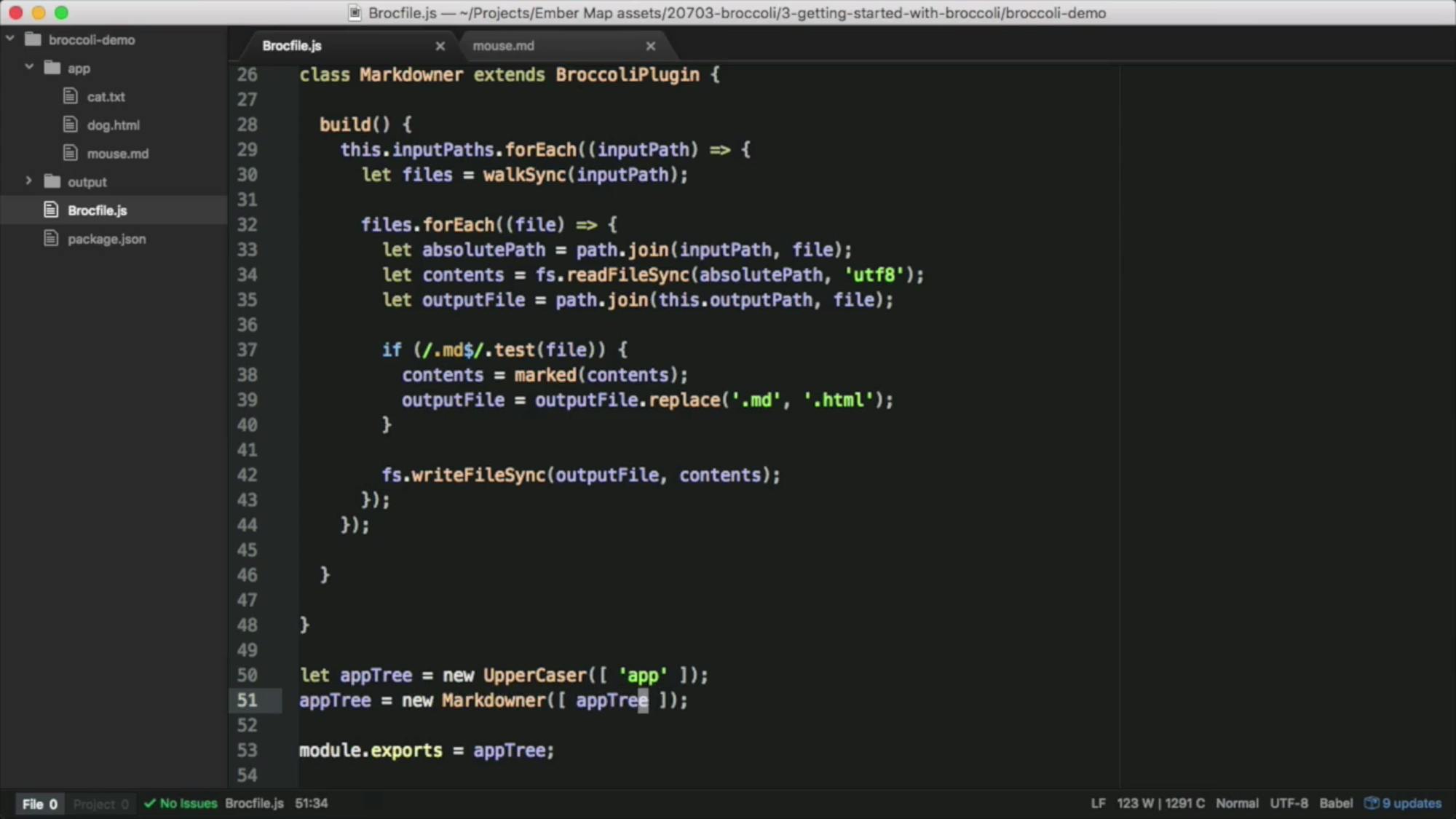1456x819 pixels.
Task: Click cursor position indicator 51:34
Action: (x=312, y=803)
